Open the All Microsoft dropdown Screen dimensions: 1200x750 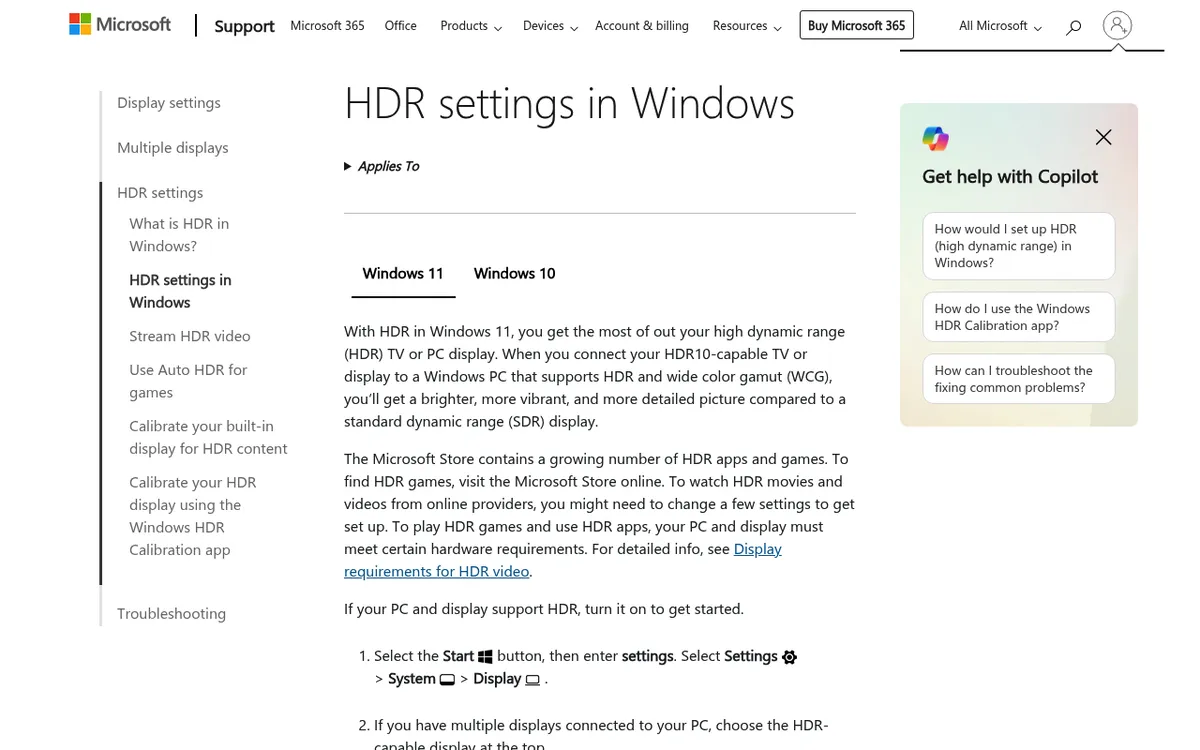[1000, 26]
